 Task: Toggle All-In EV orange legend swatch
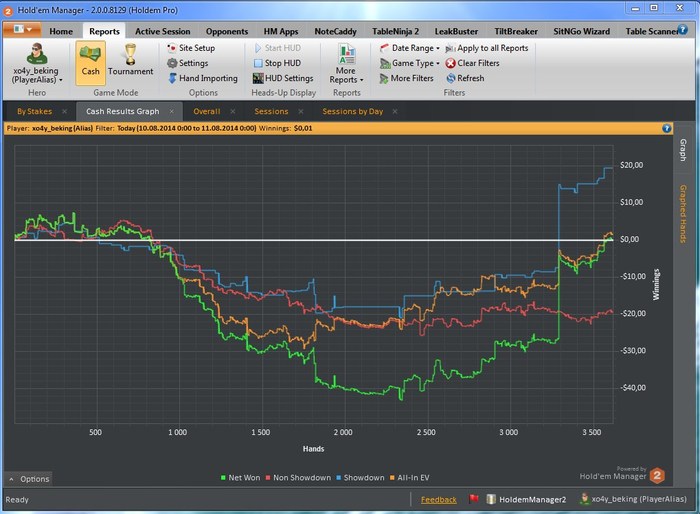click(x=392, y=478)
